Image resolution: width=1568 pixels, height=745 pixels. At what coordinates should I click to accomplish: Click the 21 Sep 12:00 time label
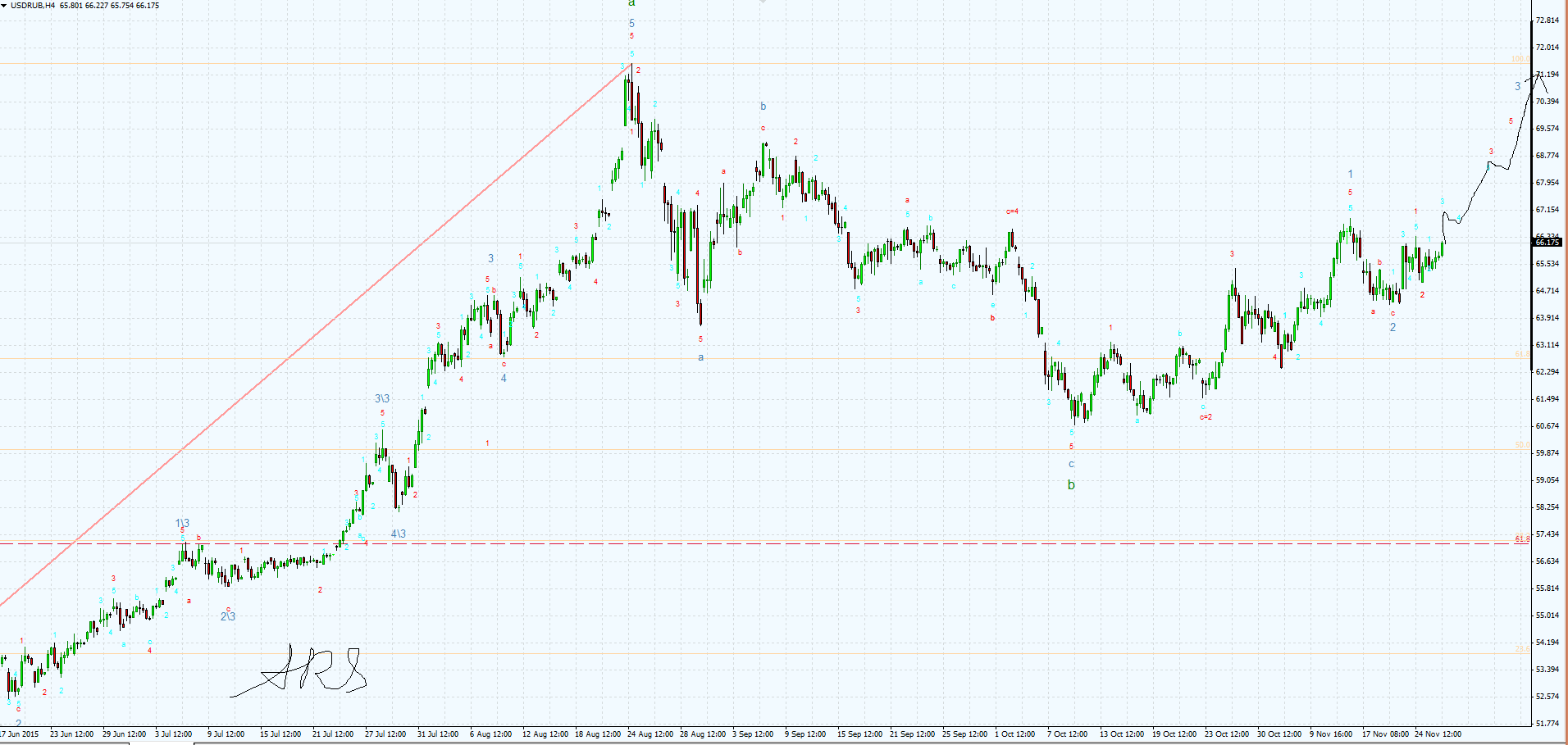pyautogui.click(x=912, y=734)
